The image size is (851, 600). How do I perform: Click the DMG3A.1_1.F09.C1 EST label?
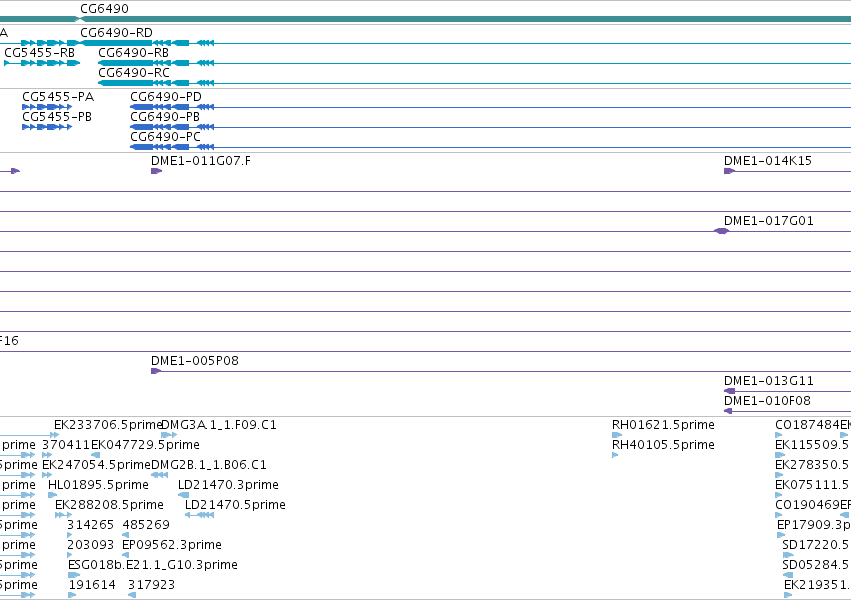219,425
